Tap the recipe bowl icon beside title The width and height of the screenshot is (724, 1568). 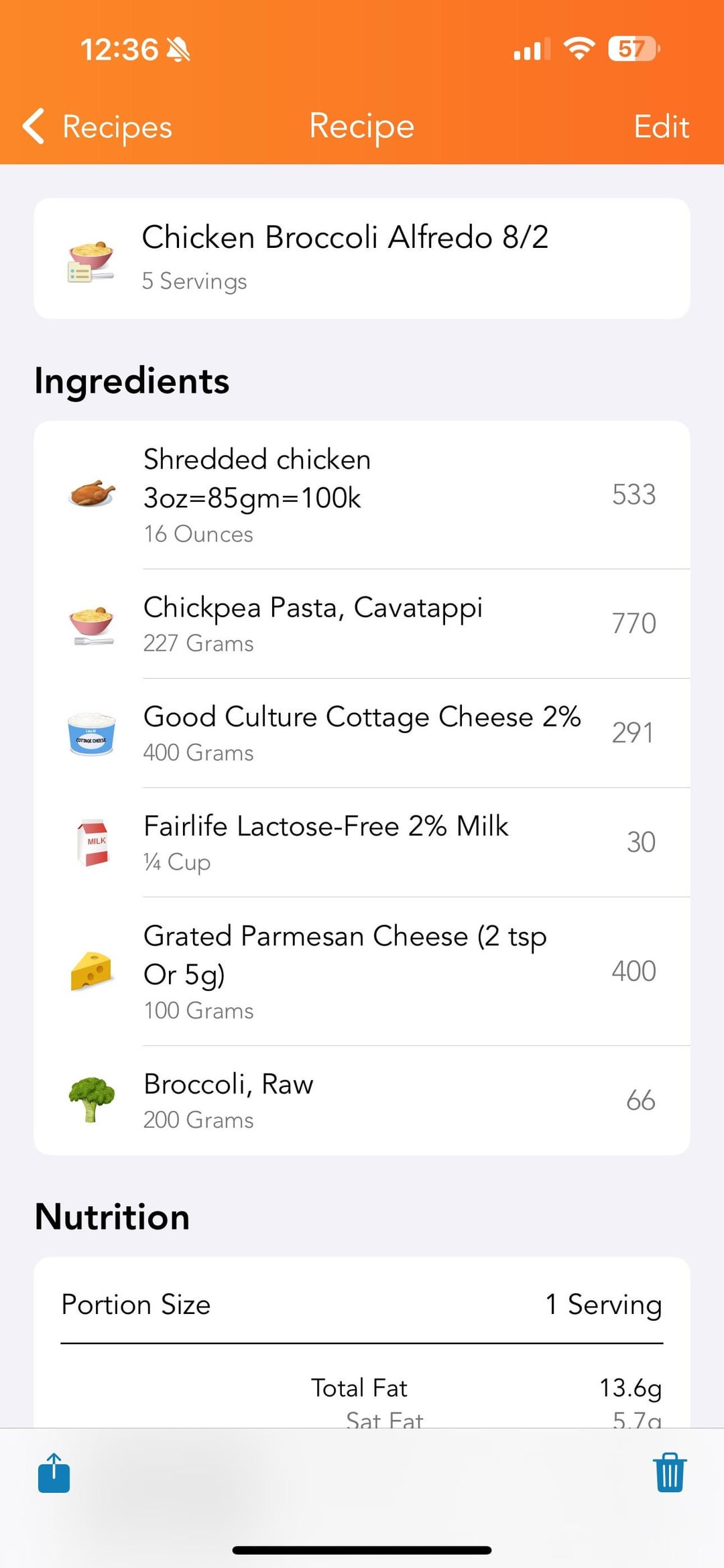pyautogui.click(x=91, y=261)
